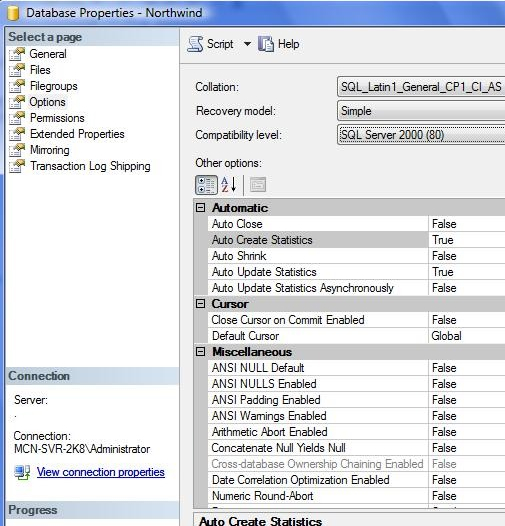The height and width of the screenshot is (526, 505).
Task: Click the Filegroups page icon
Action: (17, 86)
